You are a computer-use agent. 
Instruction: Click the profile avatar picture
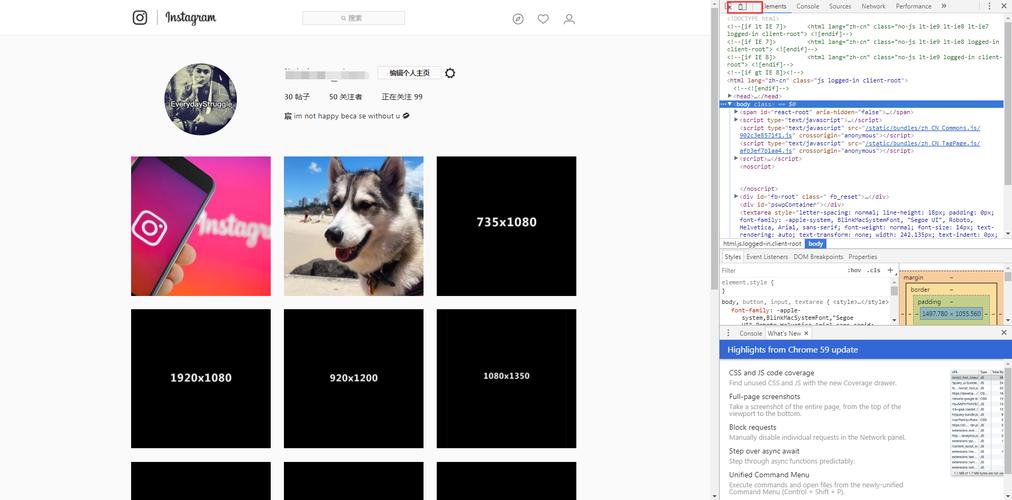(x=200, y=99)
